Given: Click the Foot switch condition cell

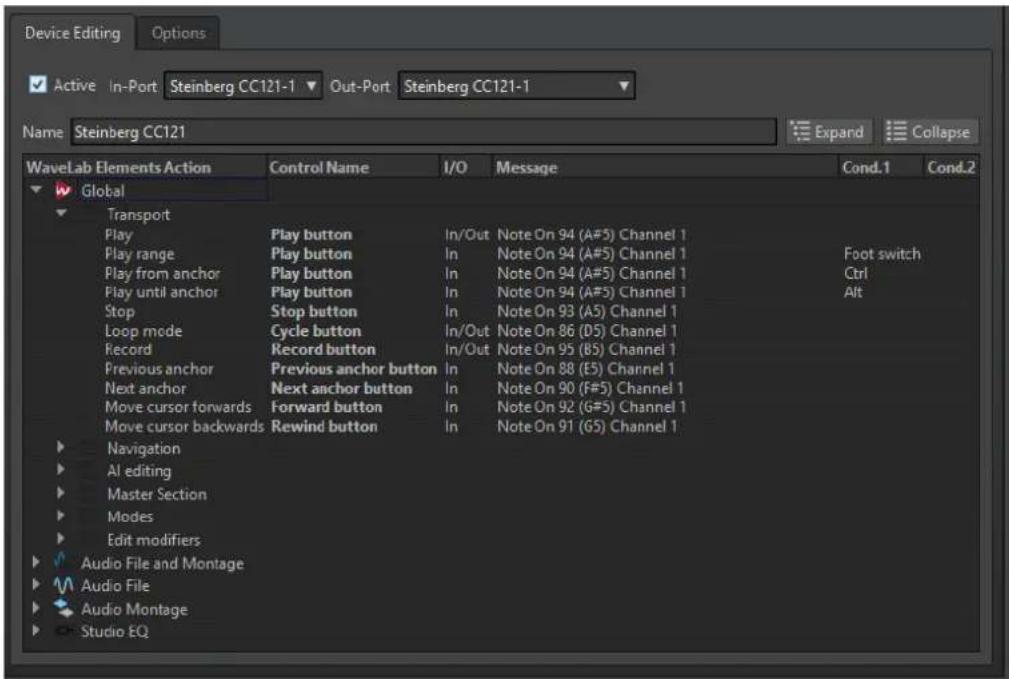Looking at the screenshot, I should 882,254.
